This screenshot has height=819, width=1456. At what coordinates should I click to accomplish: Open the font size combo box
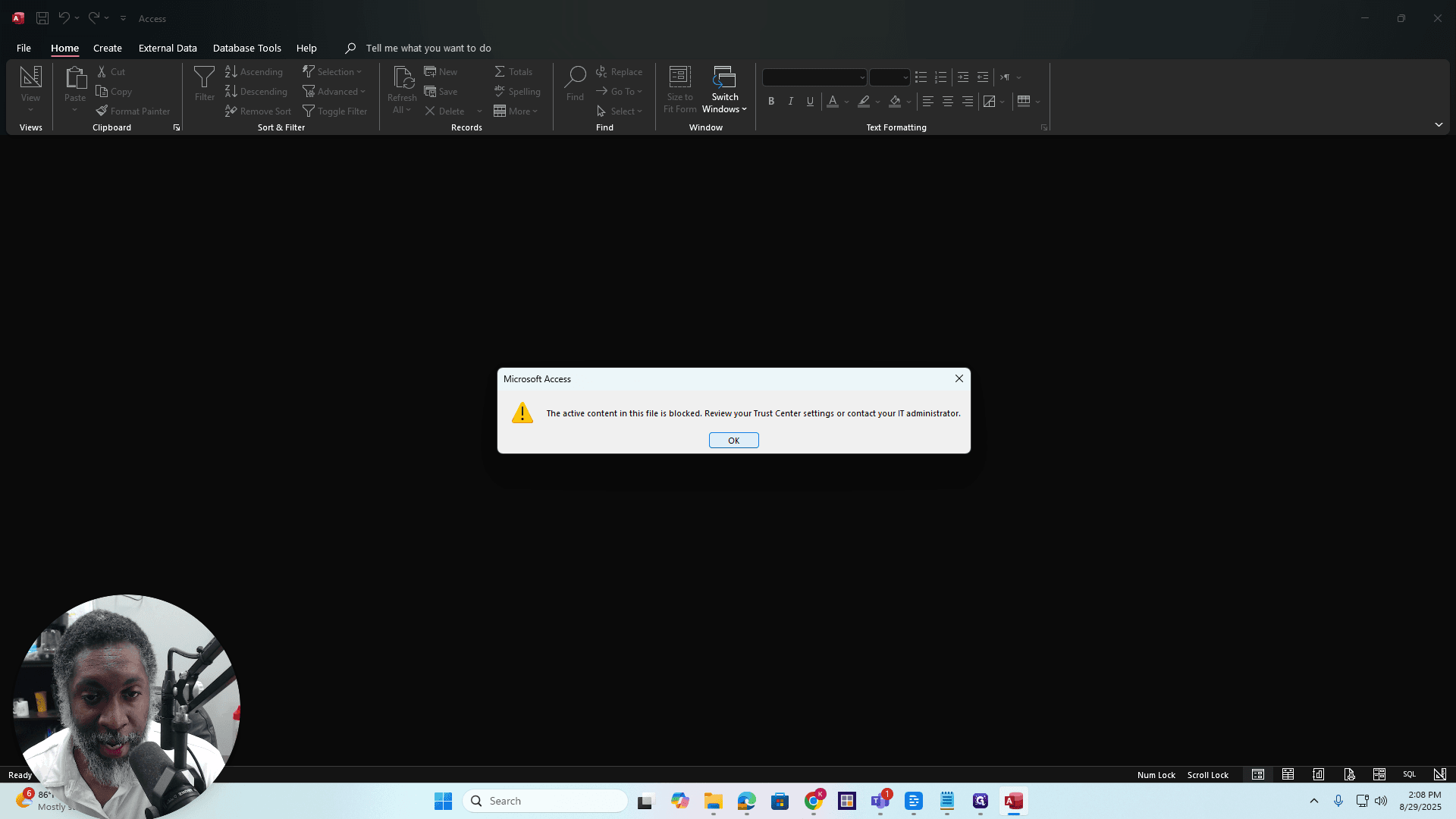(x=889, y=77)
